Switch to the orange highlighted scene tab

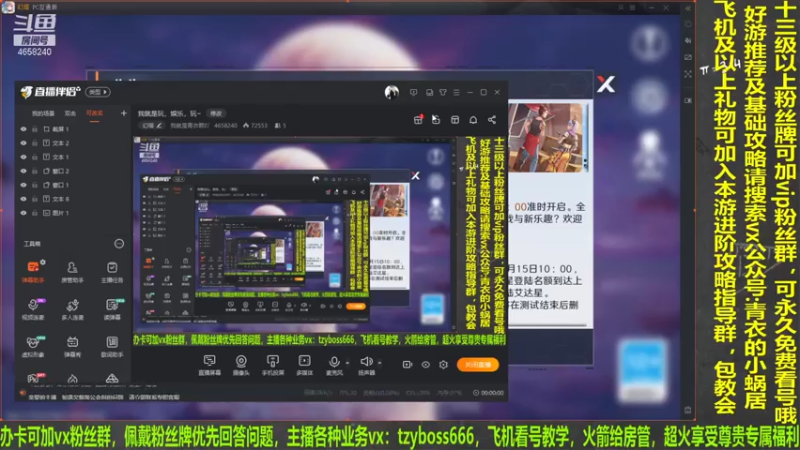(94, 113)
